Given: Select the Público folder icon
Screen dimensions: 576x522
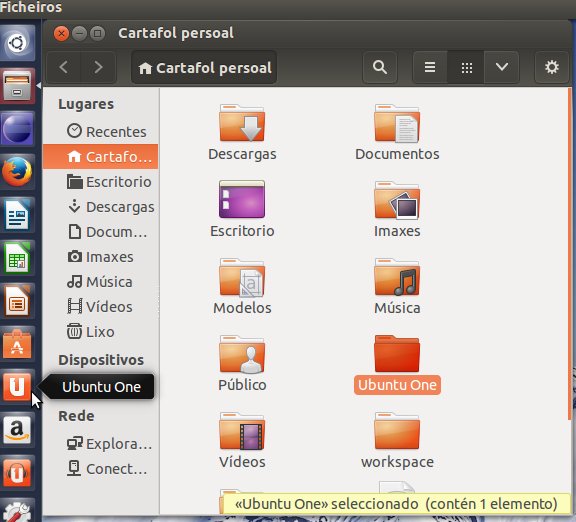Looking at the screenshot, I should 242,354.
